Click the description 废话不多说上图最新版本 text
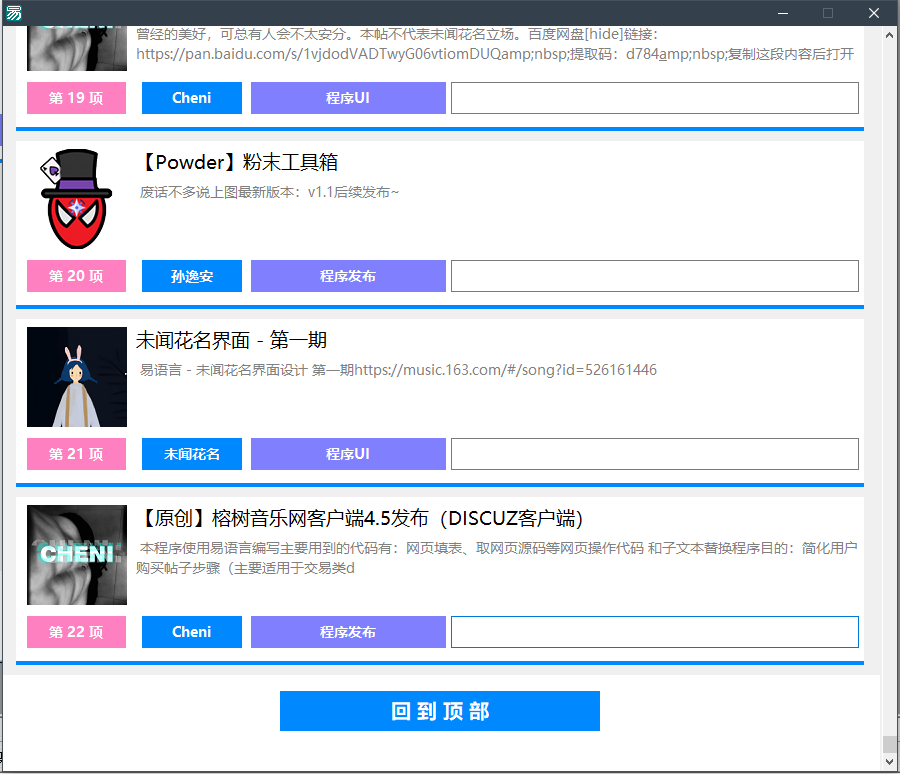 pyautogui.click(x=269, y=192)
